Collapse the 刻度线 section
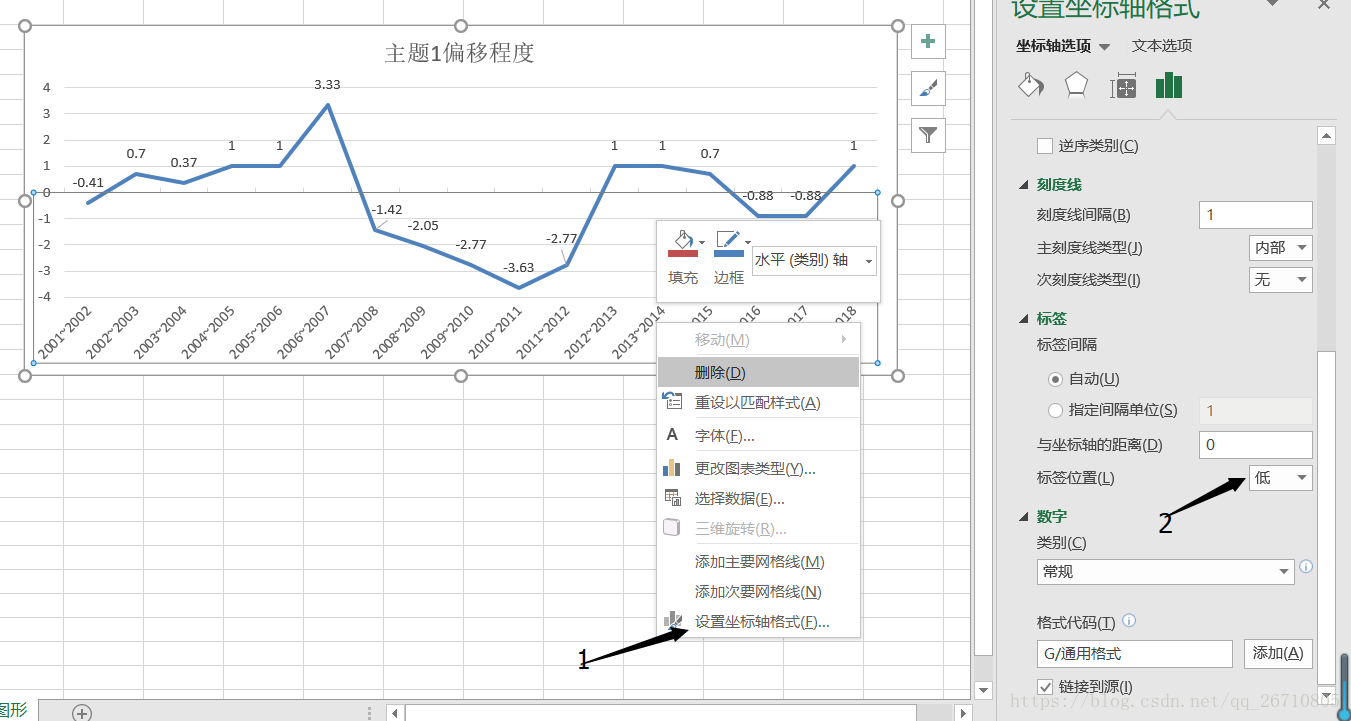The width and height of the screenshot is (1351, 721). pyautogui.click(x=1024, y=185)
